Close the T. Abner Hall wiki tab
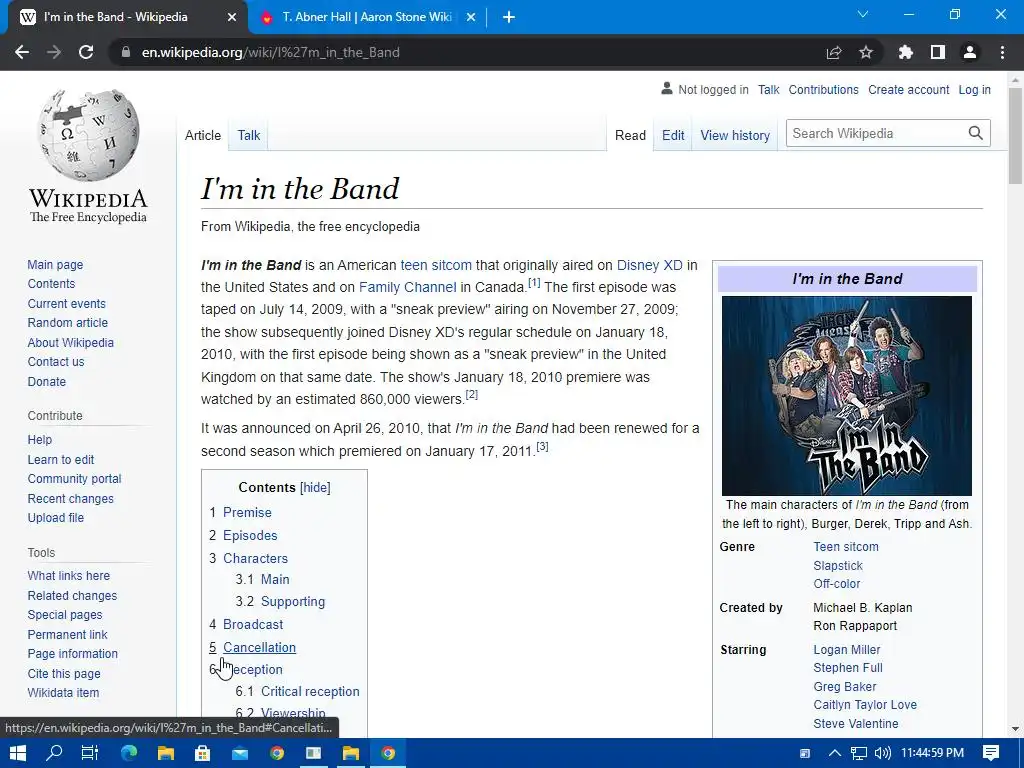This screenshot has width=1024, height=768. [x=471, y=17]
